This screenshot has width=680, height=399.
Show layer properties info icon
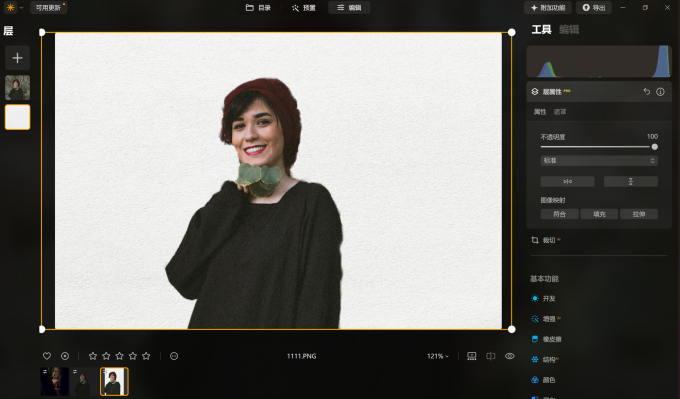click(660, 92)
